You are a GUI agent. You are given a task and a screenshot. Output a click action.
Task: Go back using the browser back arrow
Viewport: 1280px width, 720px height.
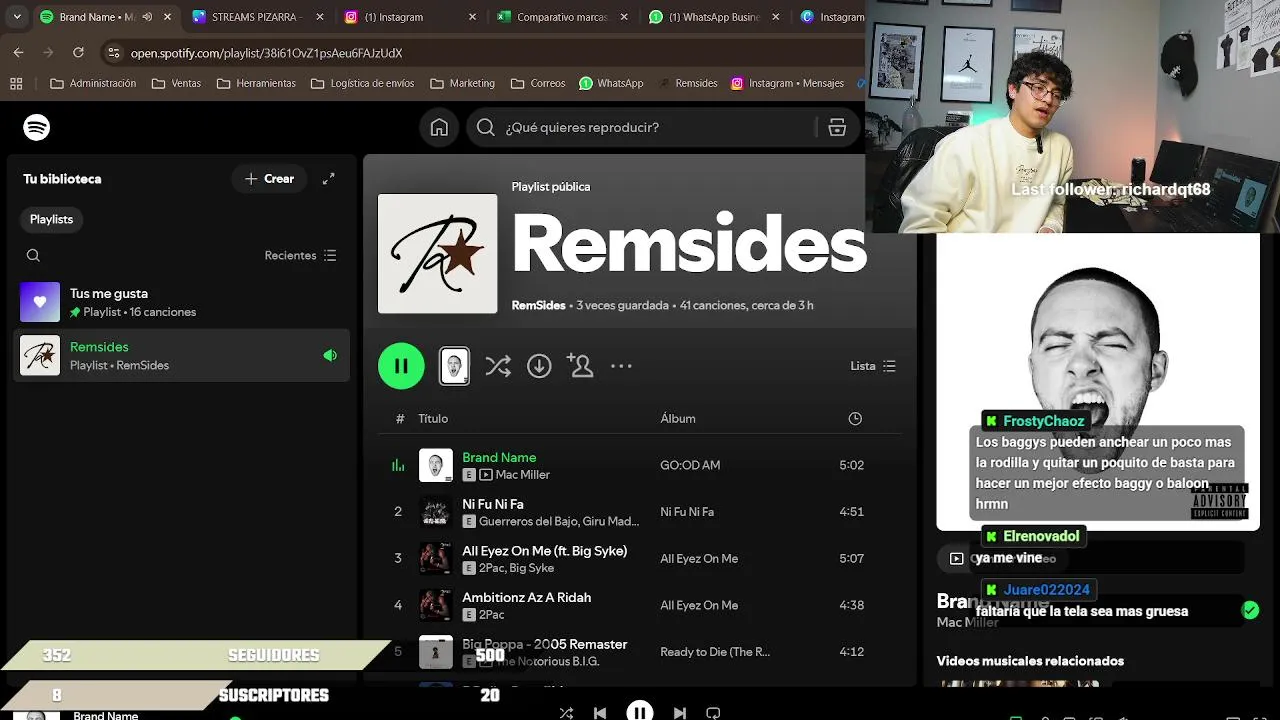[x=18, y=52]
